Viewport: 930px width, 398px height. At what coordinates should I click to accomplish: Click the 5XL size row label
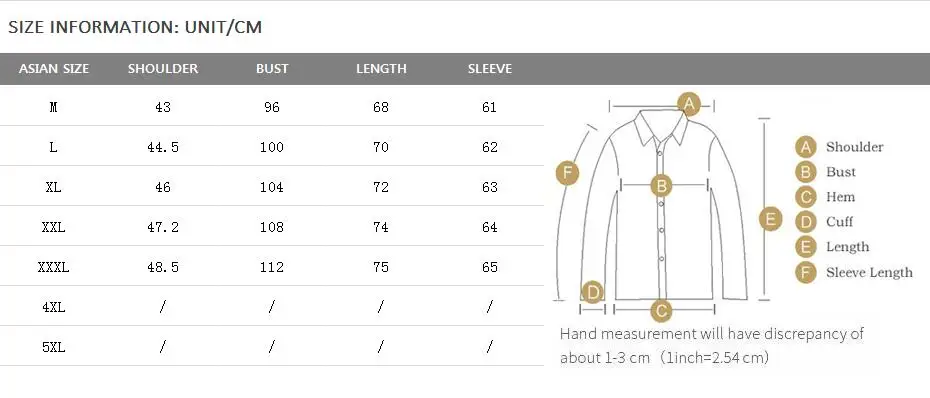click(53, 347)
